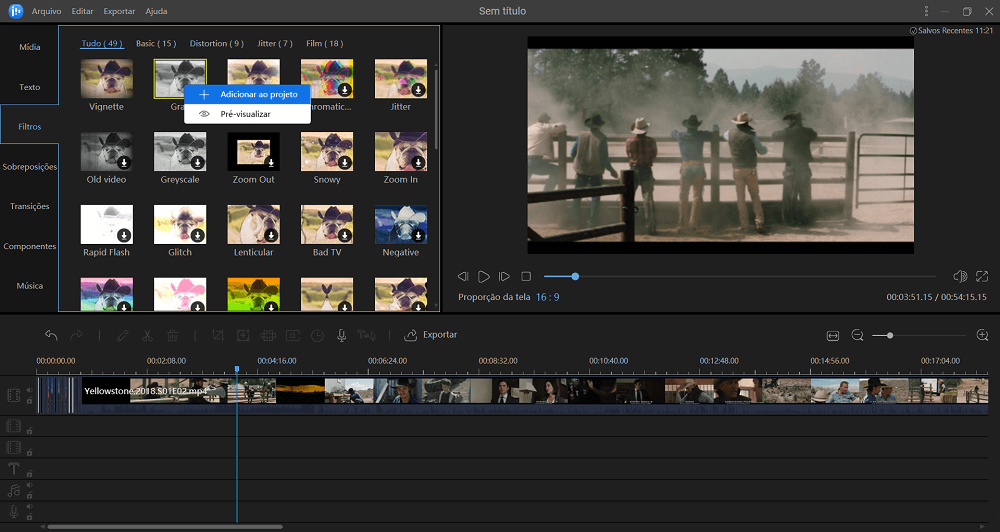This screenshot has height=532, width=1000.
Task: Lock the main video track
Action: coord(29,401)
